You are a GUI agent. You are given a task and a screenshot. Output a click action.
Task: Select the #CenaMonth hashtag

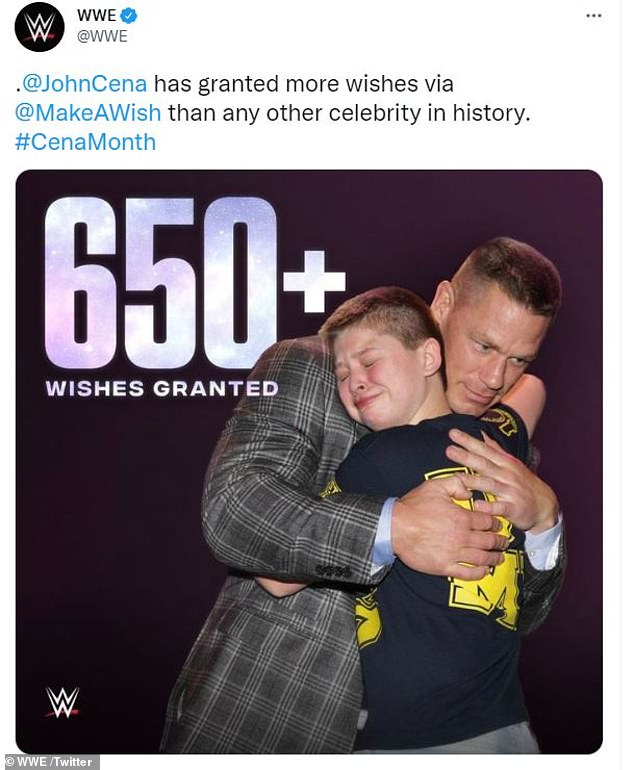(86, 141)
